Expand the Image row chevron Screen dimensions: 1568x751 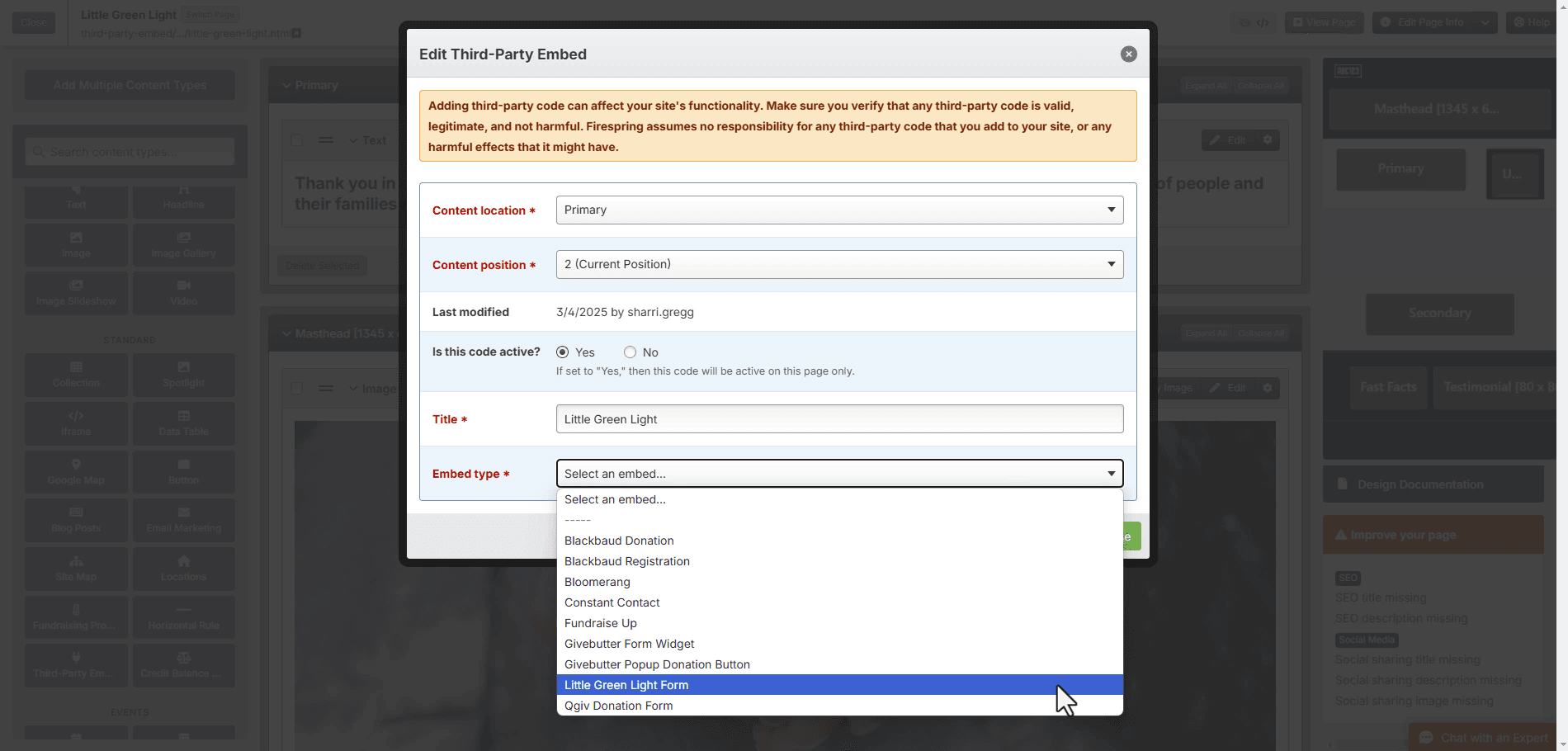(x=353, y=389)
